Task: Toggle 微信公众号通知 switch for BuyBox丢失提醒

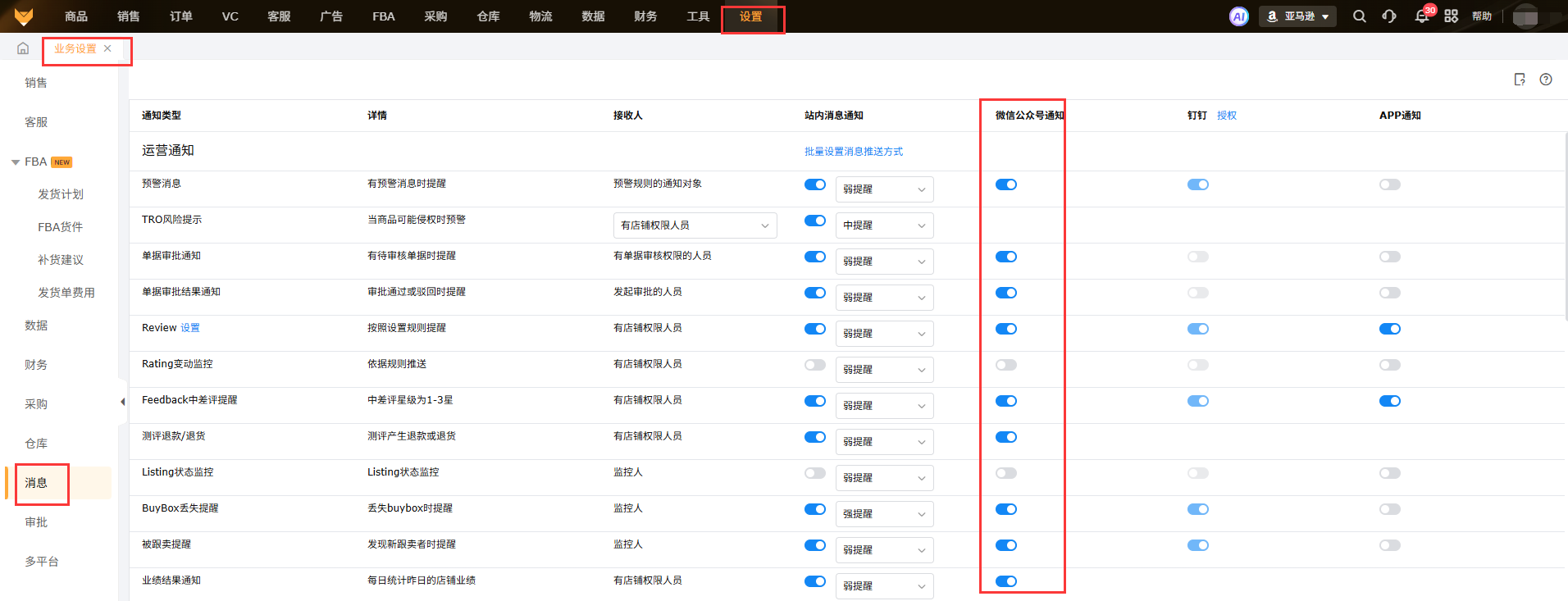Action: tap(1006, 509)
